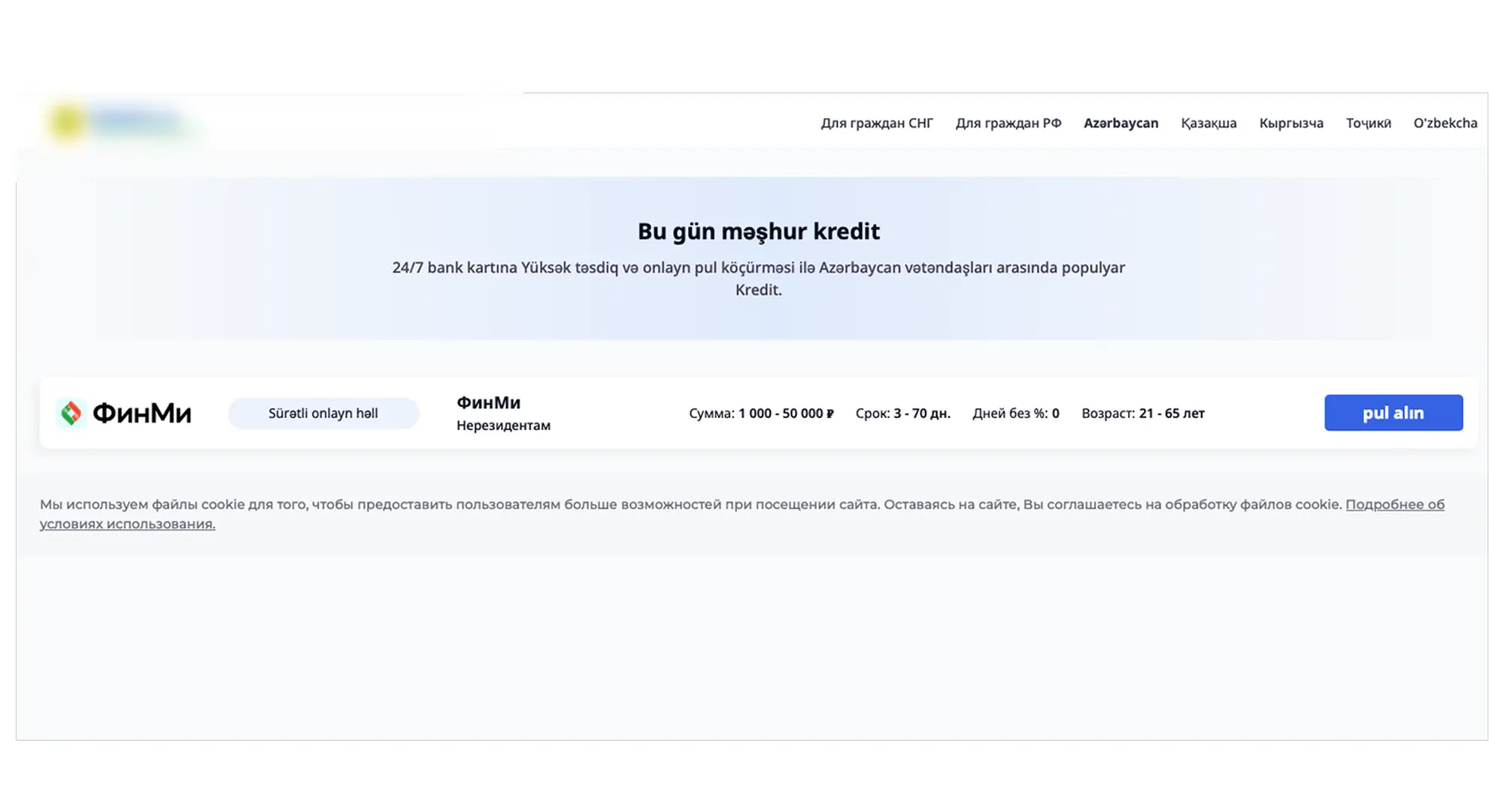Click the Bu gün məşhur kredit heading

tap(759, 231)
